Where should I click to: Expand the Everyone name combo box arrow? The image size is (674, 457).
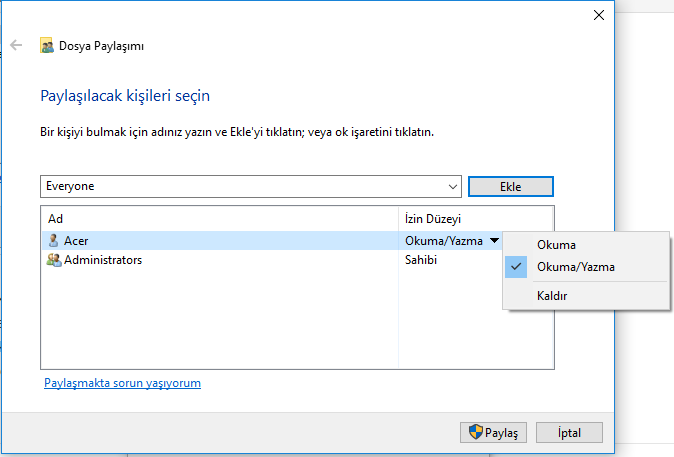[x=452, y=186]
